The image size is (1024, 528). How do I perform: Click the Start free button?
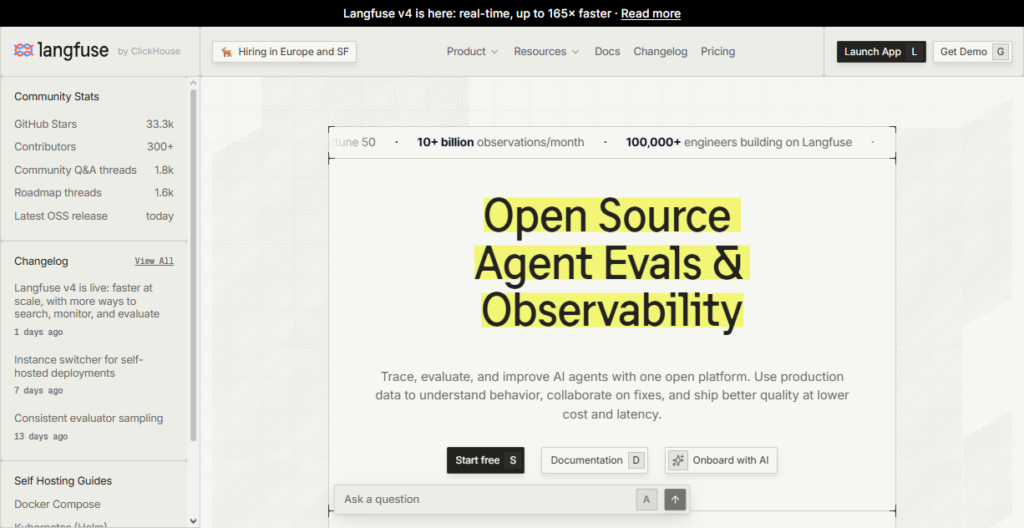[485, 460]
